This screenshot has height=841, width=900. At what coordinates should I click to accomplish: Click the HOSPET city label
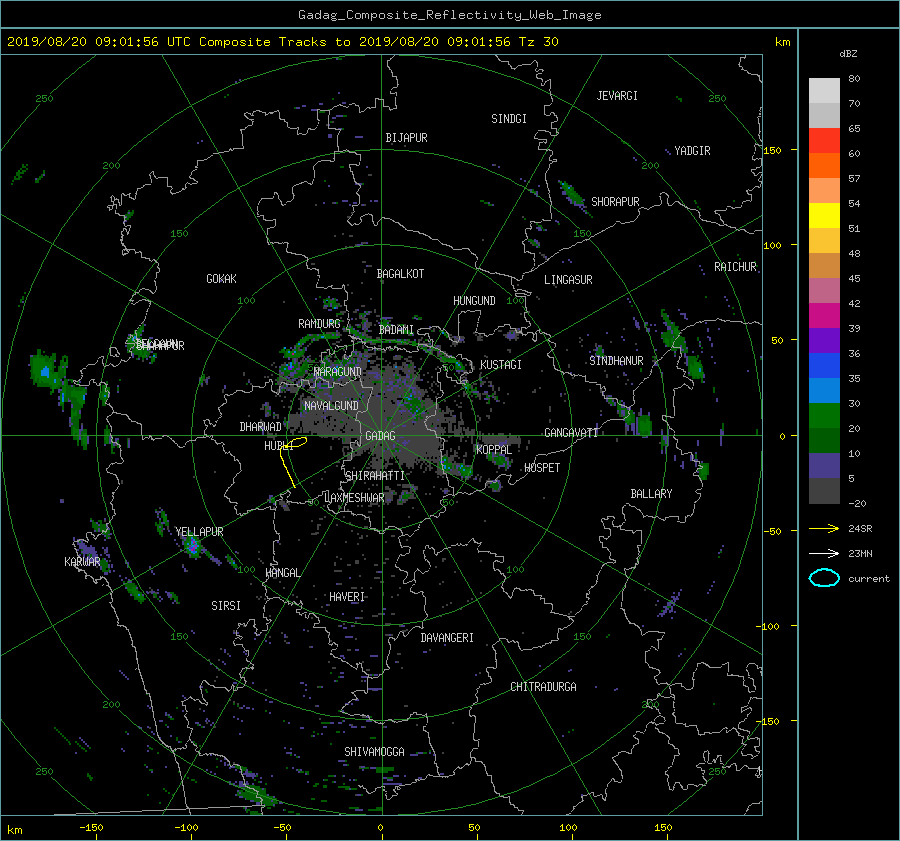pyautogui.click(x=542, y=468)
